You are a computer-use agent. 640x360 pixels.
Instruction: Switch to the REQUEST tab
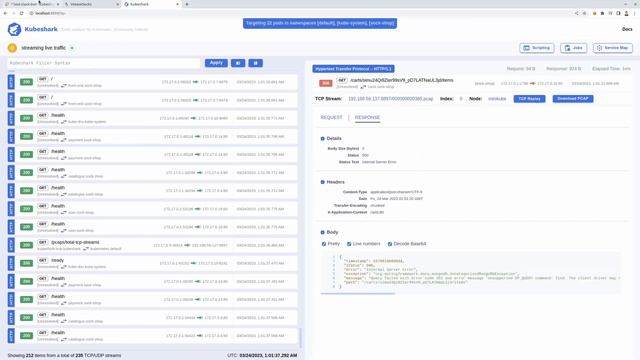coord(331,118)
